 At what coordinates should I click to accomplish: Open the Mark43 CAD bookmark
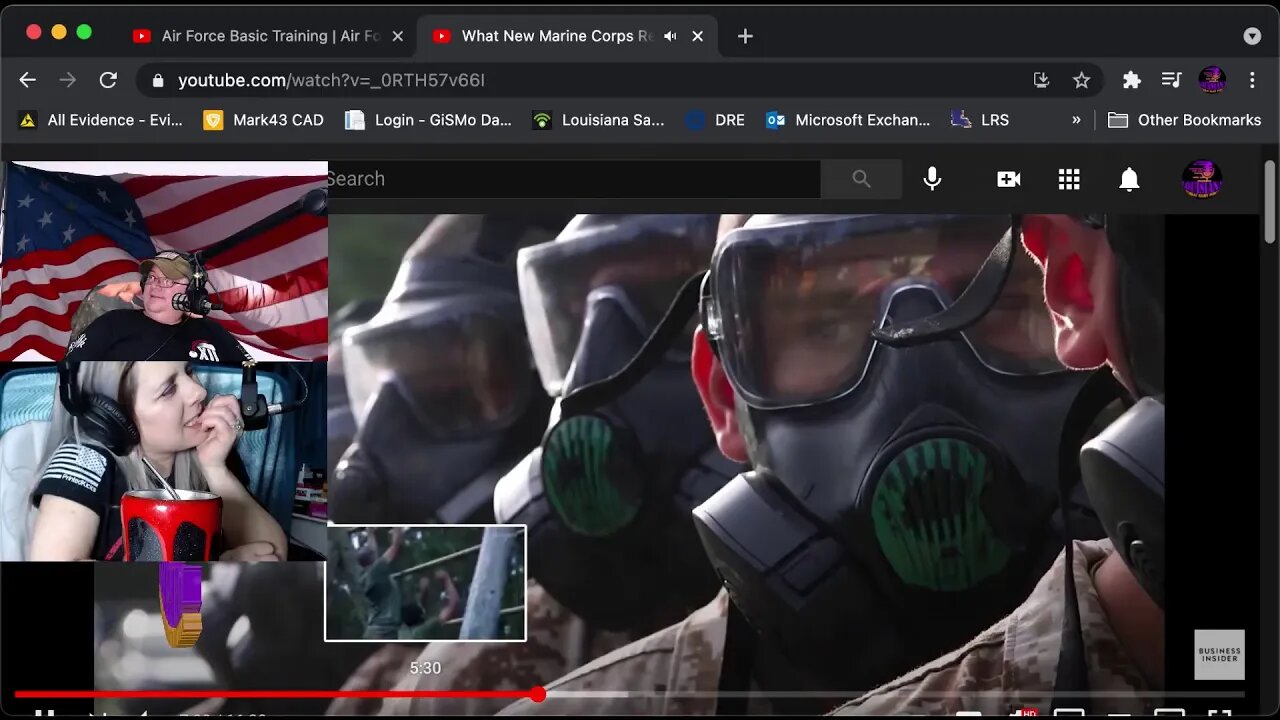click(263, 120)
